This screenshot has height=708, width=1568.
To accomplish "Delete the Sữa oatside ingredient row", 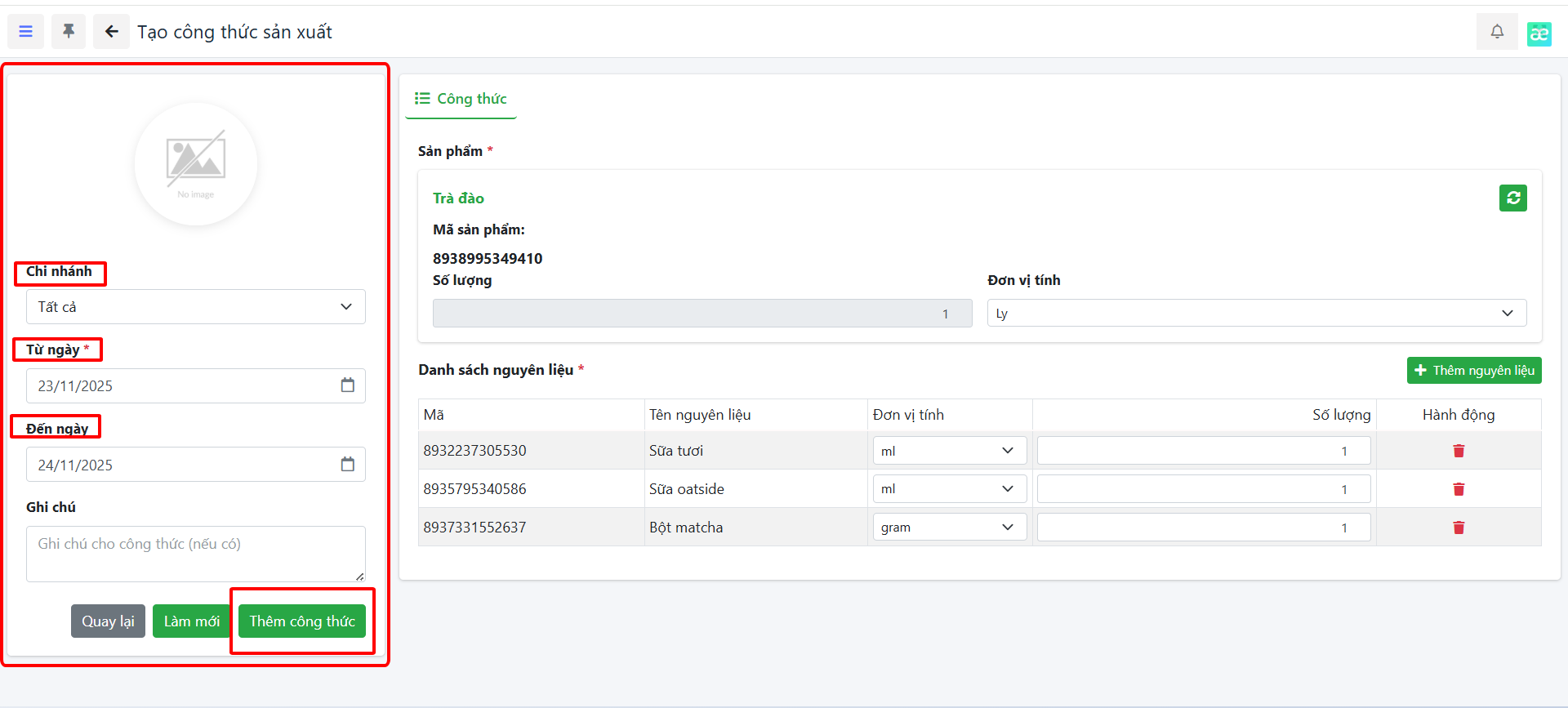I will click(x=1458, y=489).
